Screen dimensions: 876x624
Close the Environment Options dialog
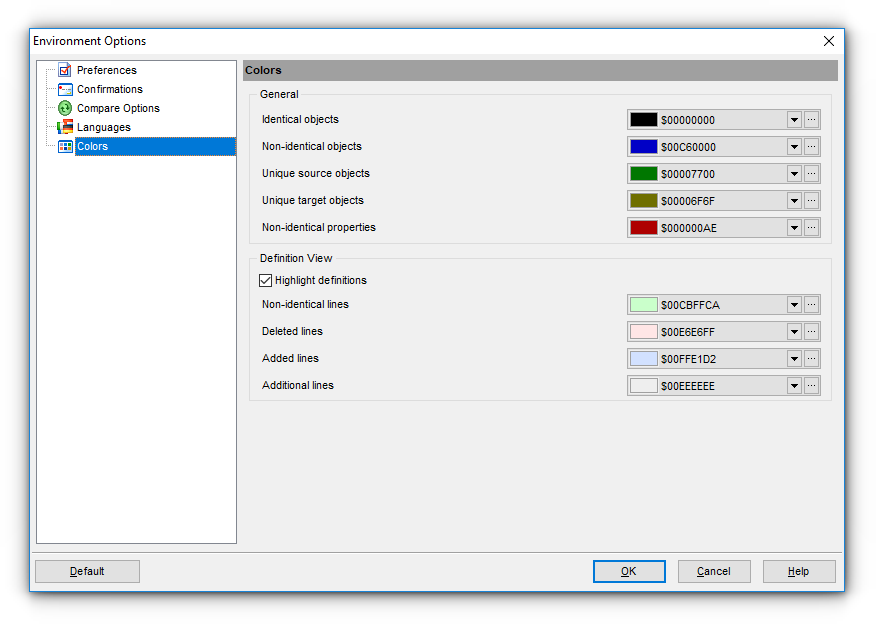point(829,41)
